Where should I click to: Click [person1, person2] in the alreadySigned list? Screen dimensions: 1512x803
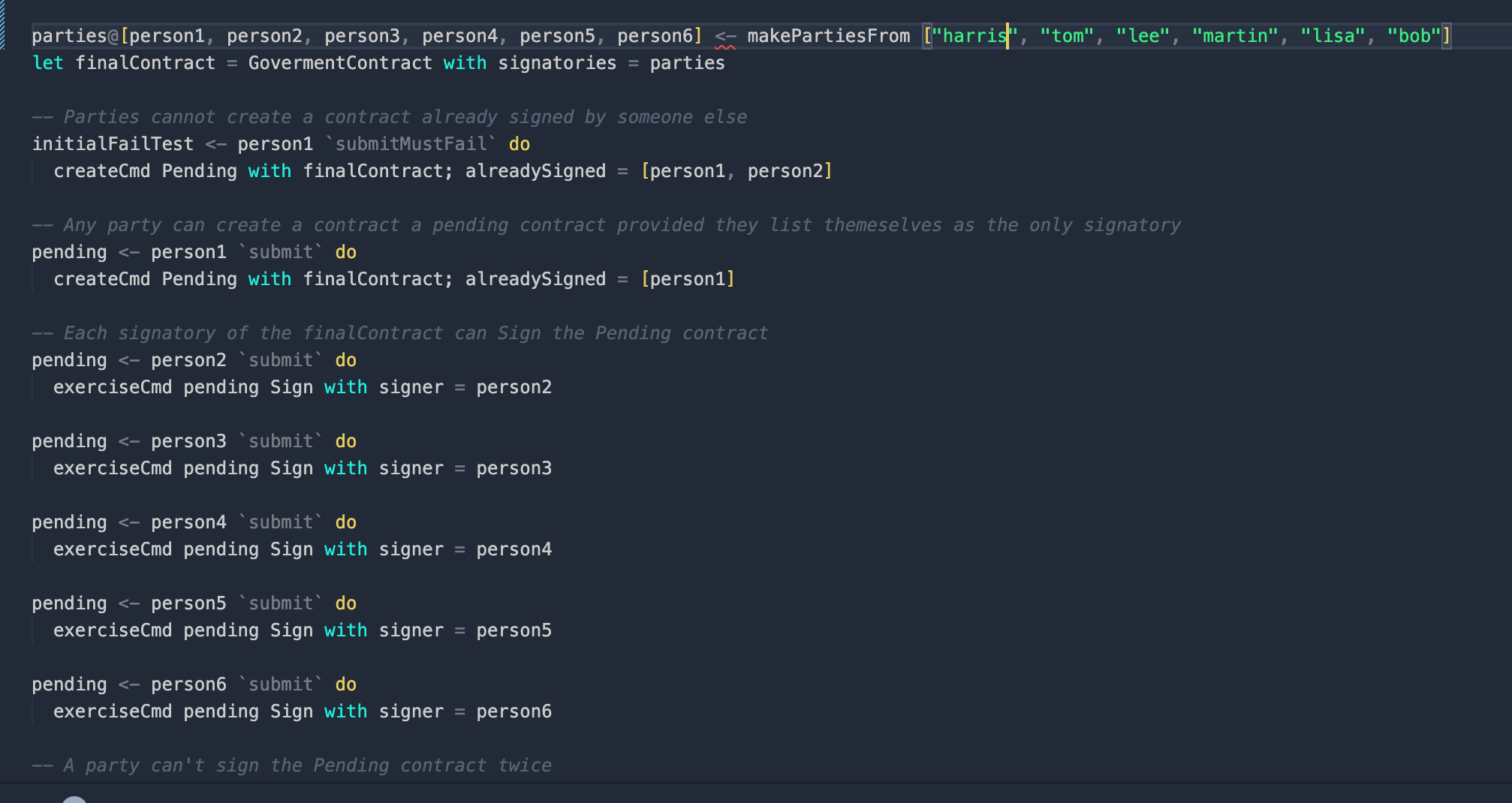[736, 171]
